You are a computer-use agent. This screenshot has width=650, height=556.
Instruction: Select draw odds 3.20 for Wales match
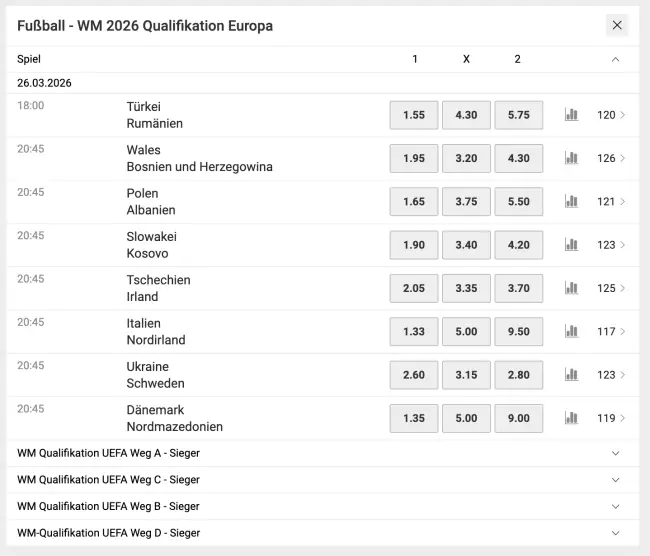pyautogui.click(x=466, y=158)
